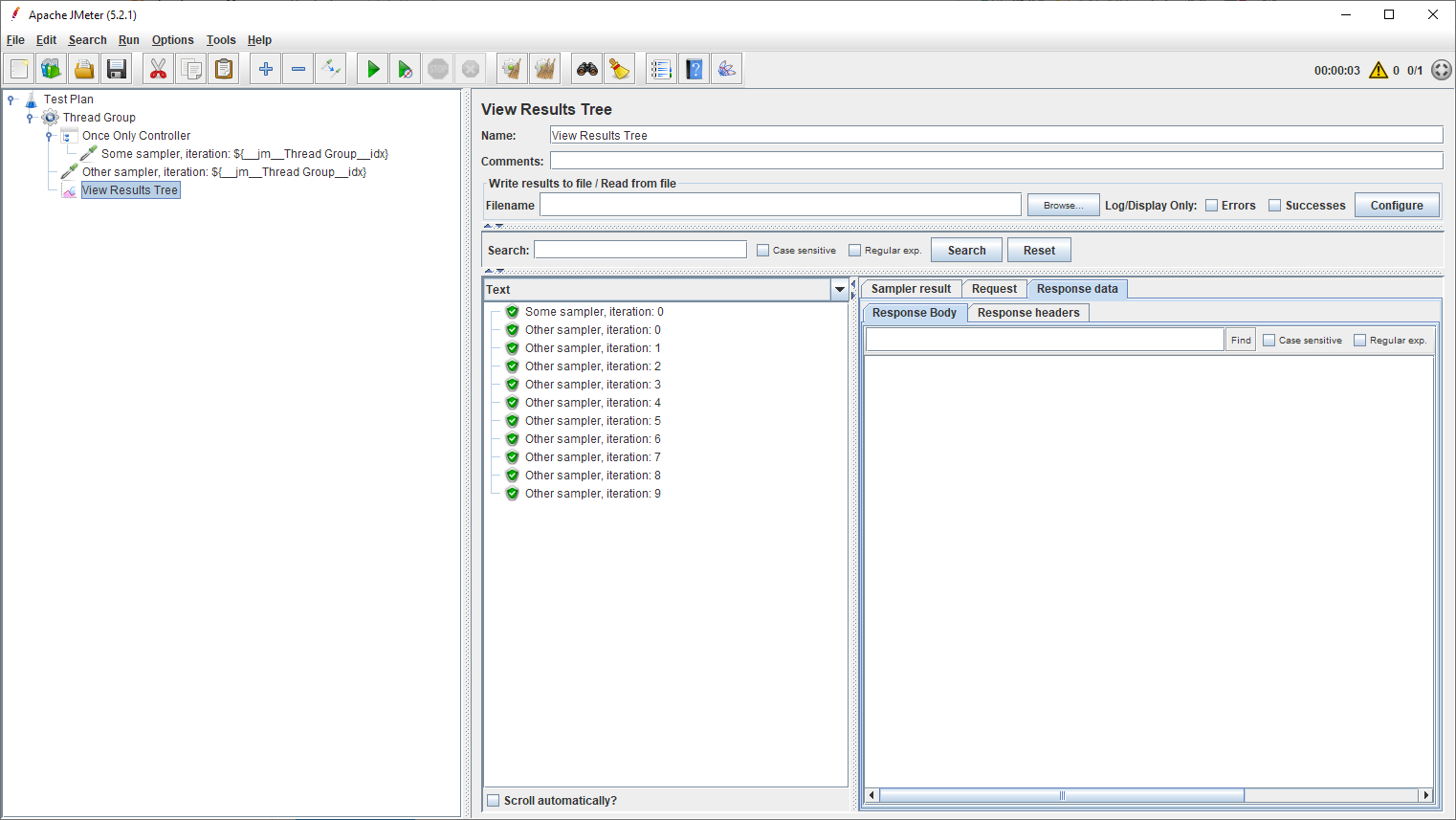Click the Filename input field
The height and width of the screenshot is (820, 1456).
(781, 205)
